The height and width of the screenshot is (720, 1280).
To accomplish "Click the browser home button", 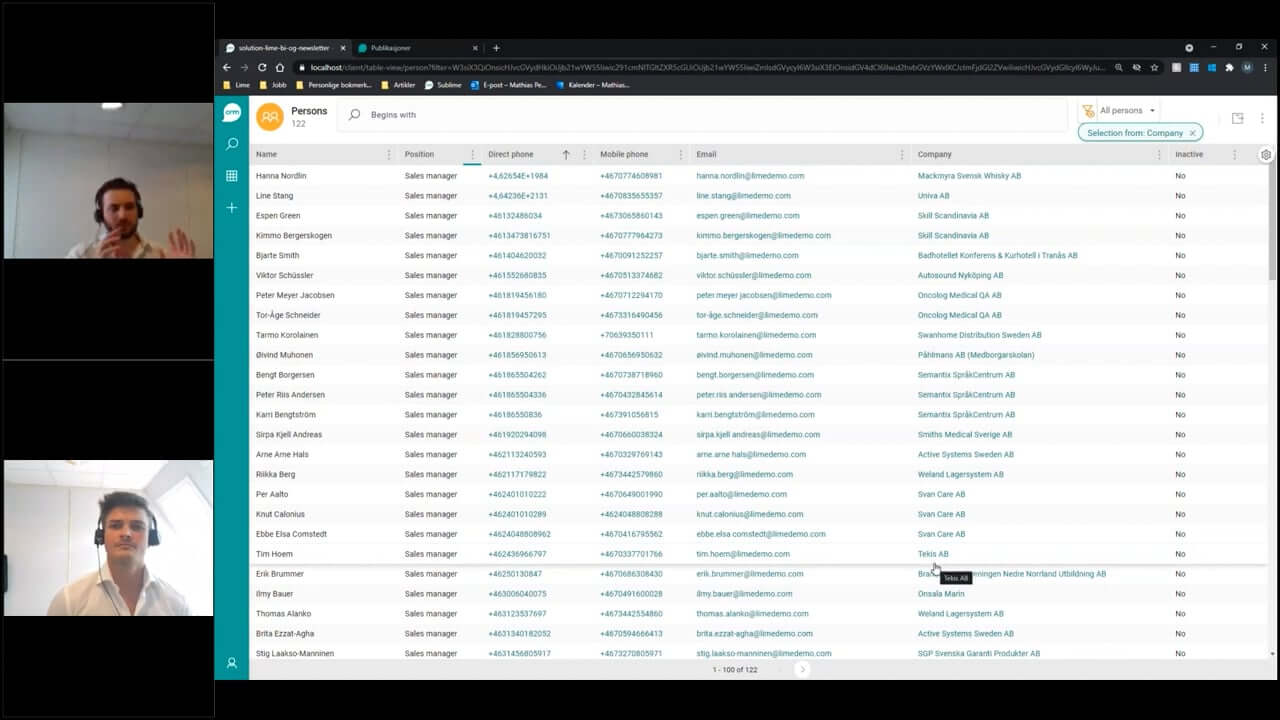I will (x=280, y=67).
